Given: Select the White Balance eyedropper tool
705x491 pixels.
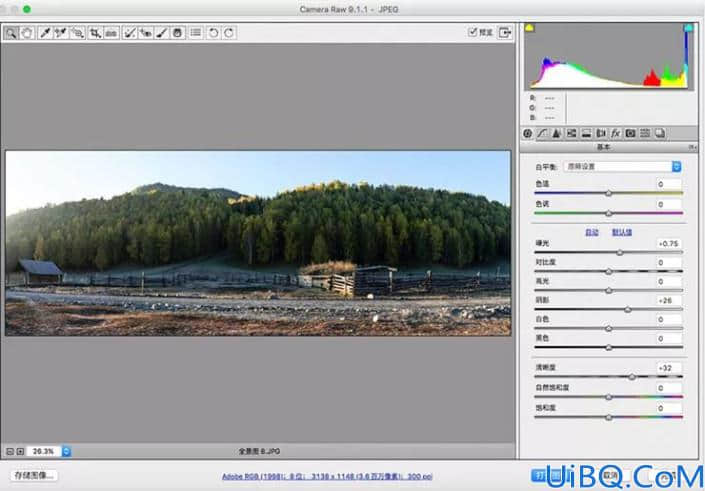Looking at the screenshot, I should [x=45, y=33].
